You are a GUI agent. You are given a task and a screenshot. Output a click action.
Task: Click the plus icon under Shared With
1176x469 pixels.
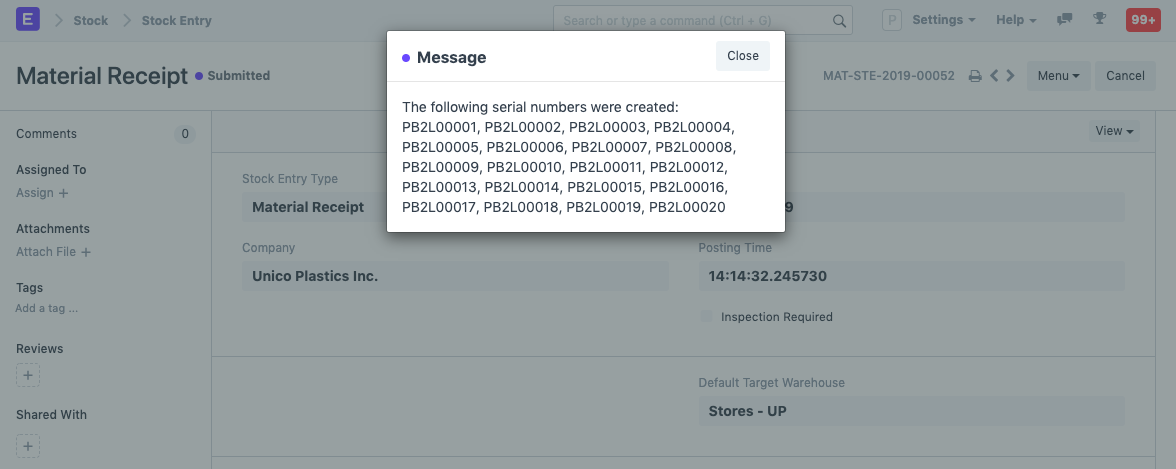28,446
